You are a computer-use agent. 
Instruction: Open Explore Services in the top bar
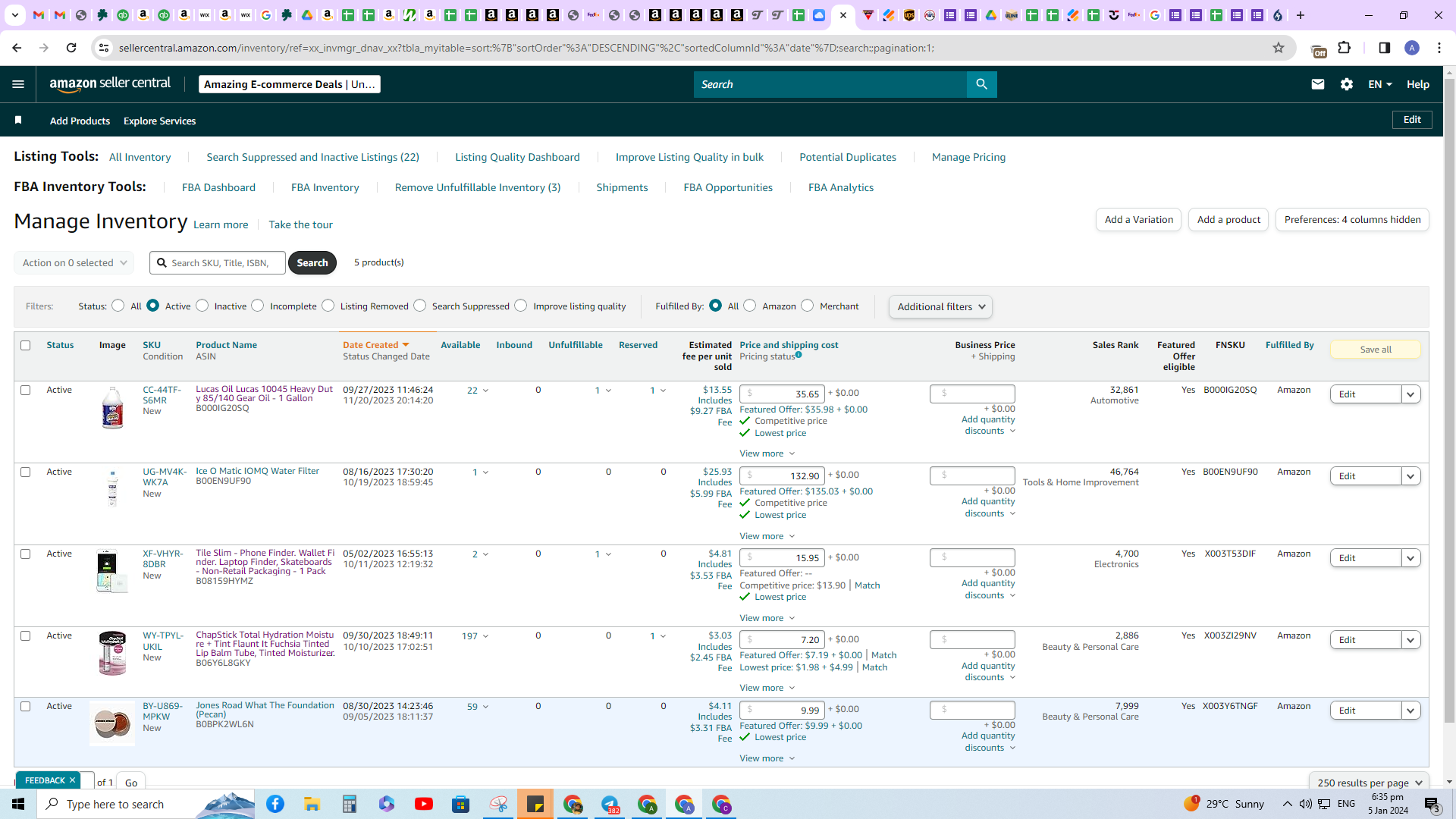point(159,121)
